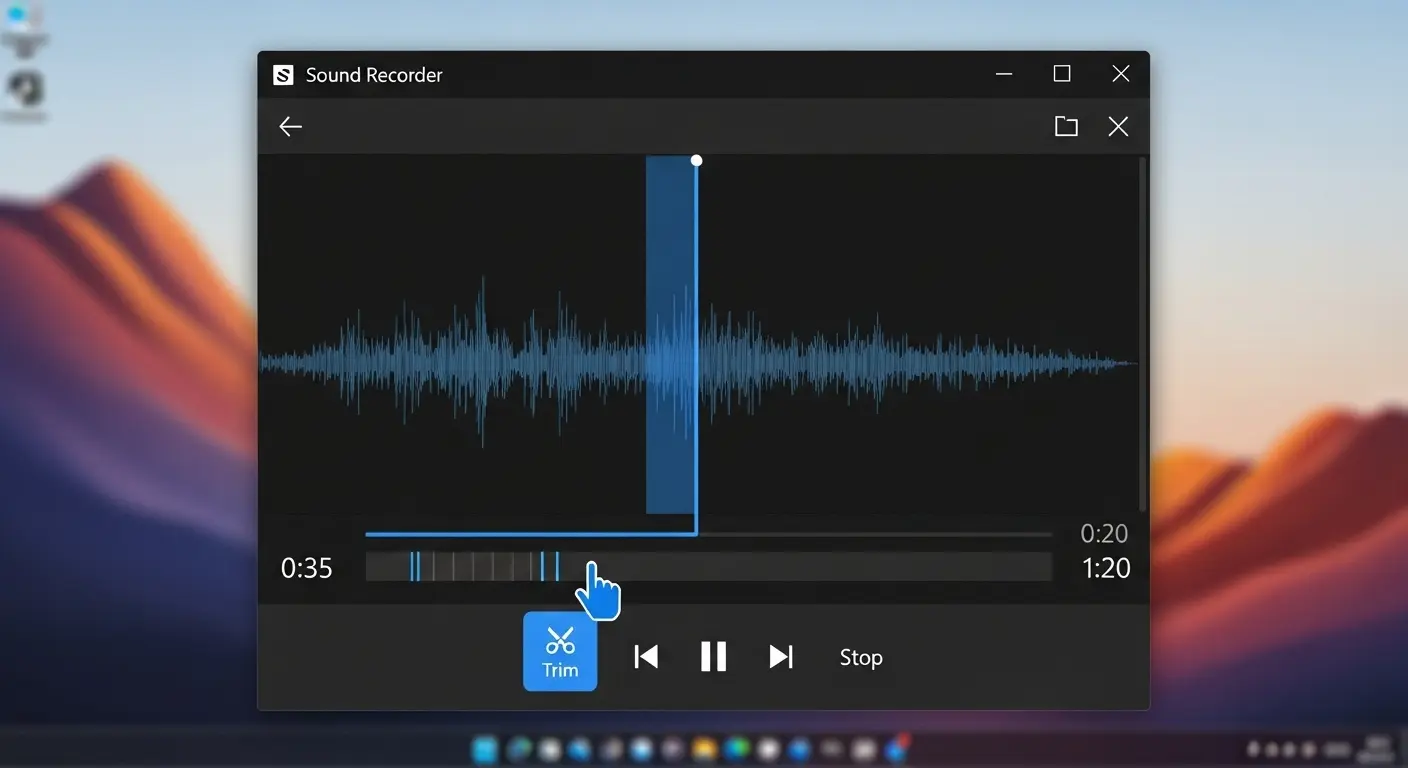Click the left trim marker on the timeline bar
The height and width of the screenshot is (768, 1408).
tap(414, 567)
